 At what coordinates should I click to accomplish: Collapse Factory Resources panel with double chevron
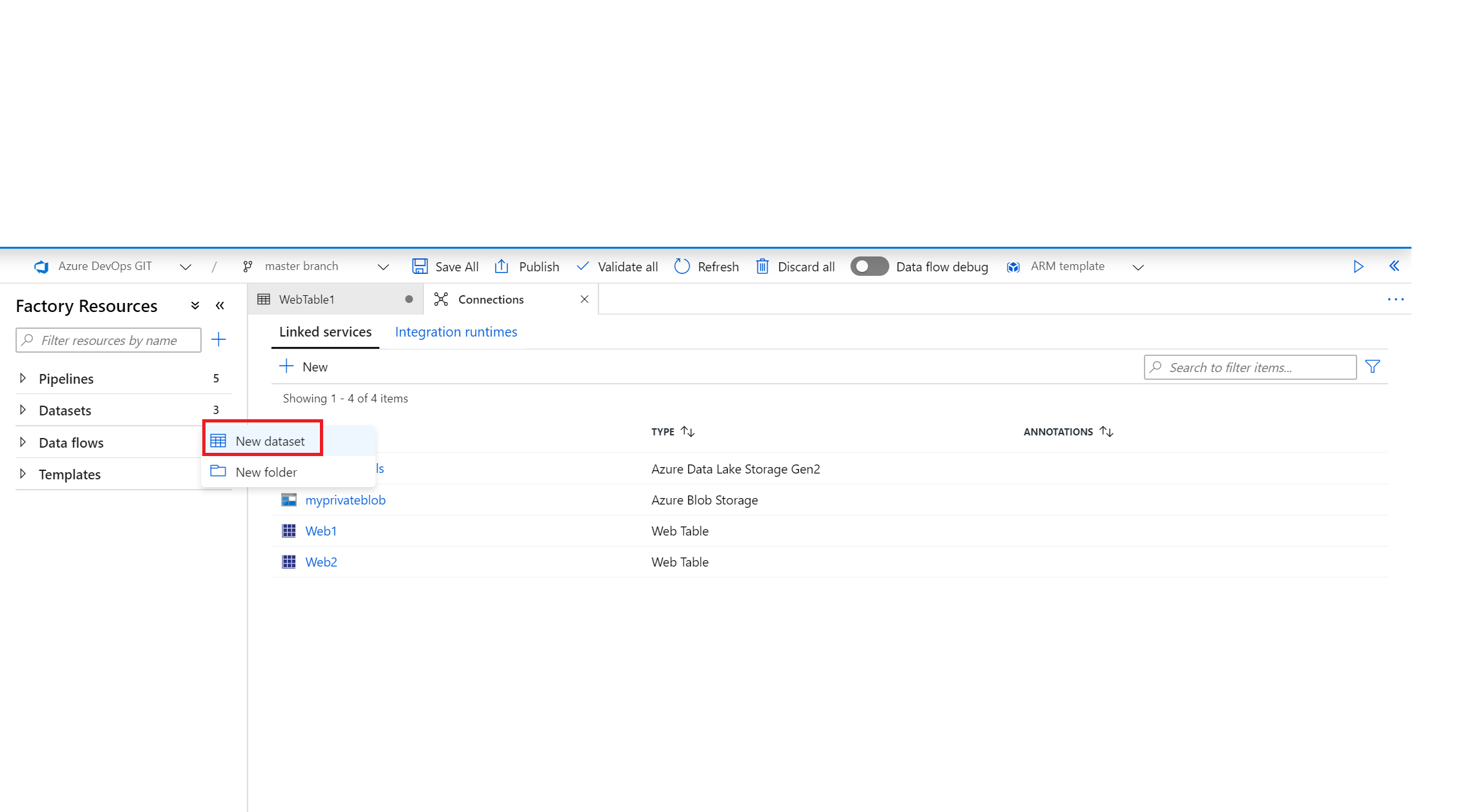pos(220,306)
